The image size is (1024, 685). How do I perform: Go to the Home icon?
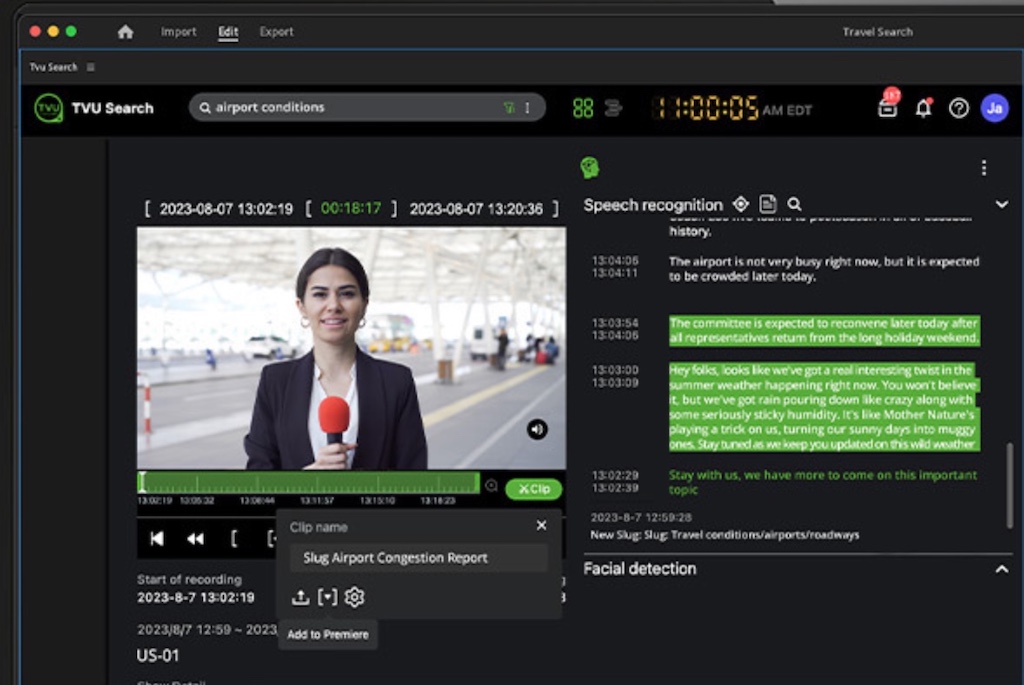[x=125, y=31]
